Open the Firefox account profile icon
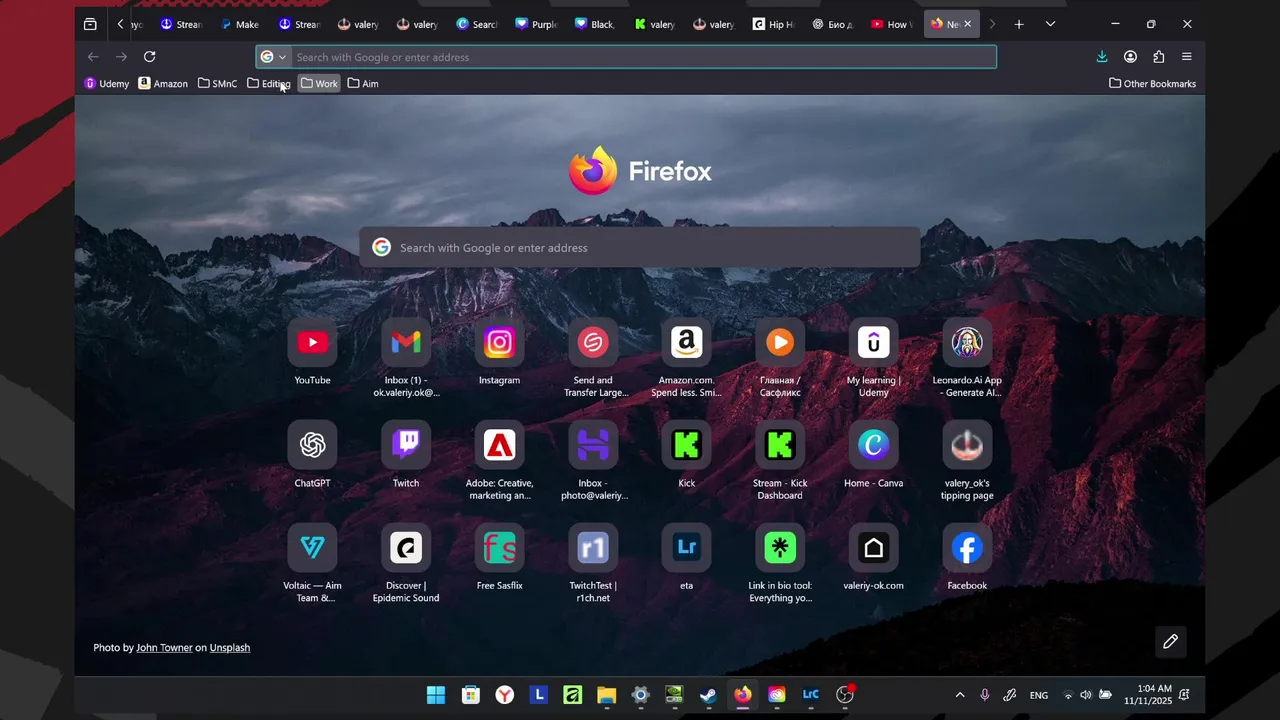The width and height of the screenshot is (1280, 720). [x=1130, y=57]
